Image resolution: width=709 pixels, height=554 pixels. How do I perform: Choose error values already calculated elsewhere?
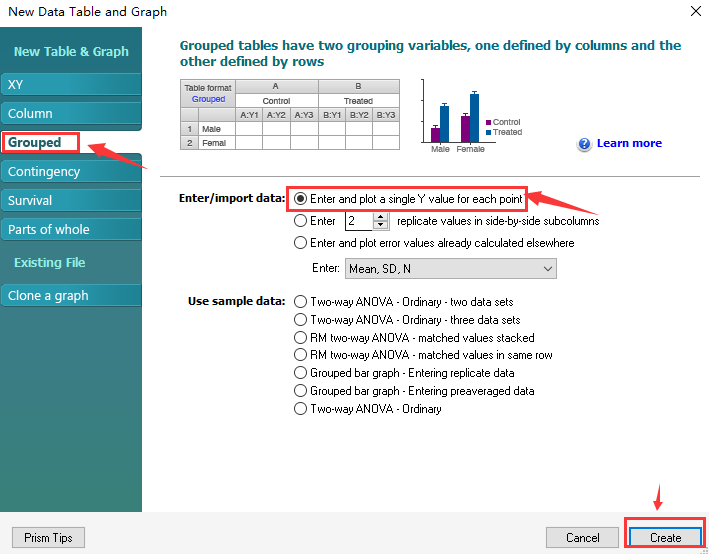pos(300,243)
